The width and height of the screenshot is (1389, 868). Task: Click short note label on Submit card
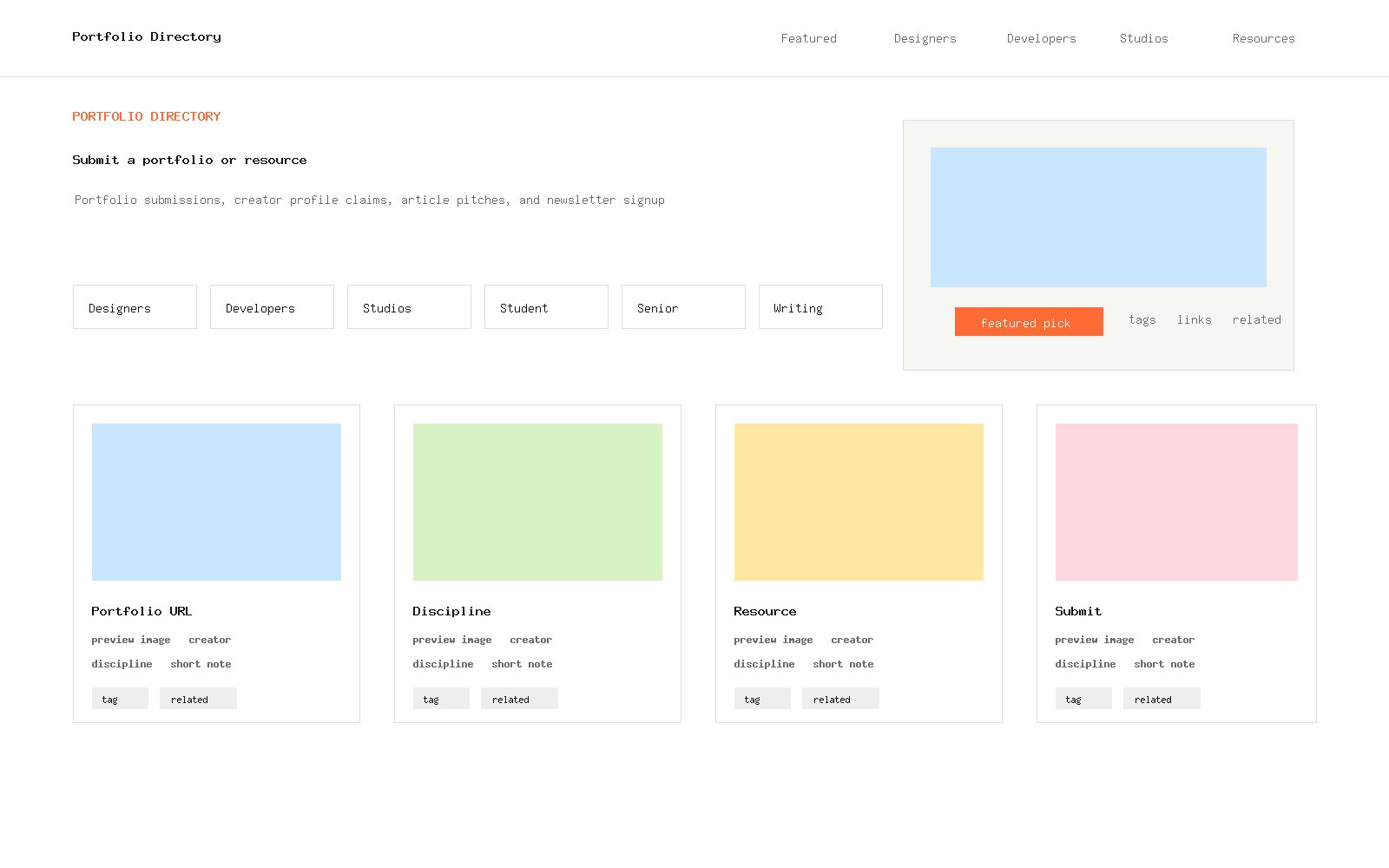pos(1164,664)
